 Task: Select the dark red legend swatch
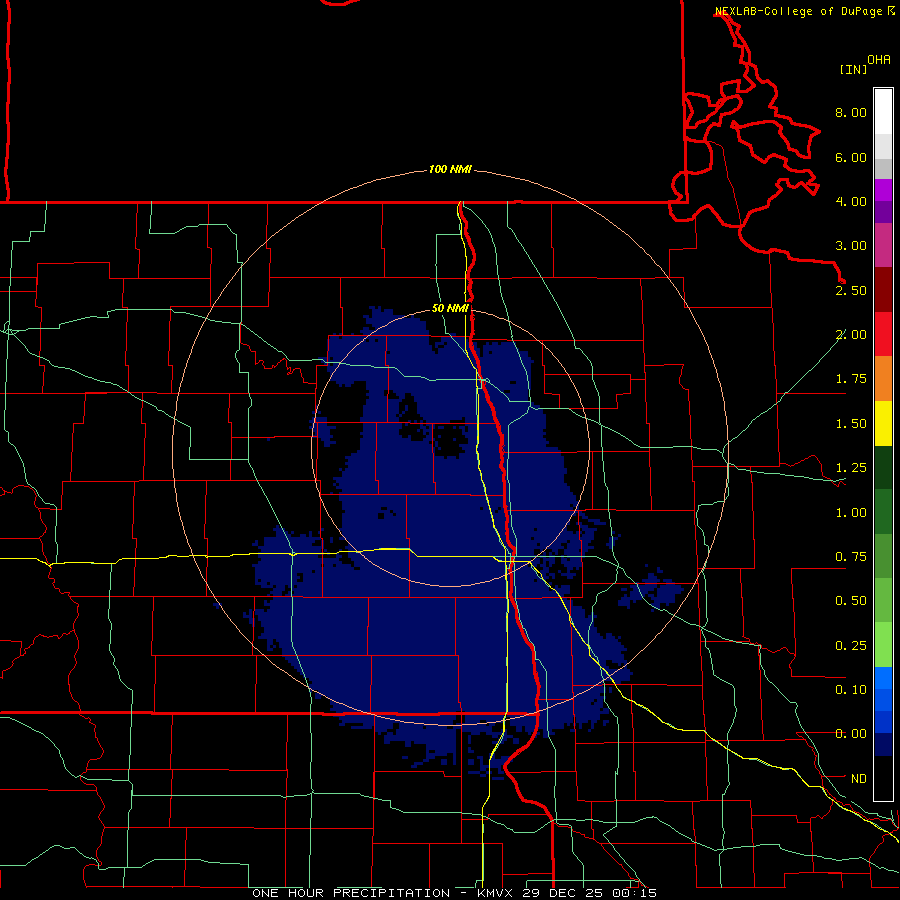(x=883, y=290)
